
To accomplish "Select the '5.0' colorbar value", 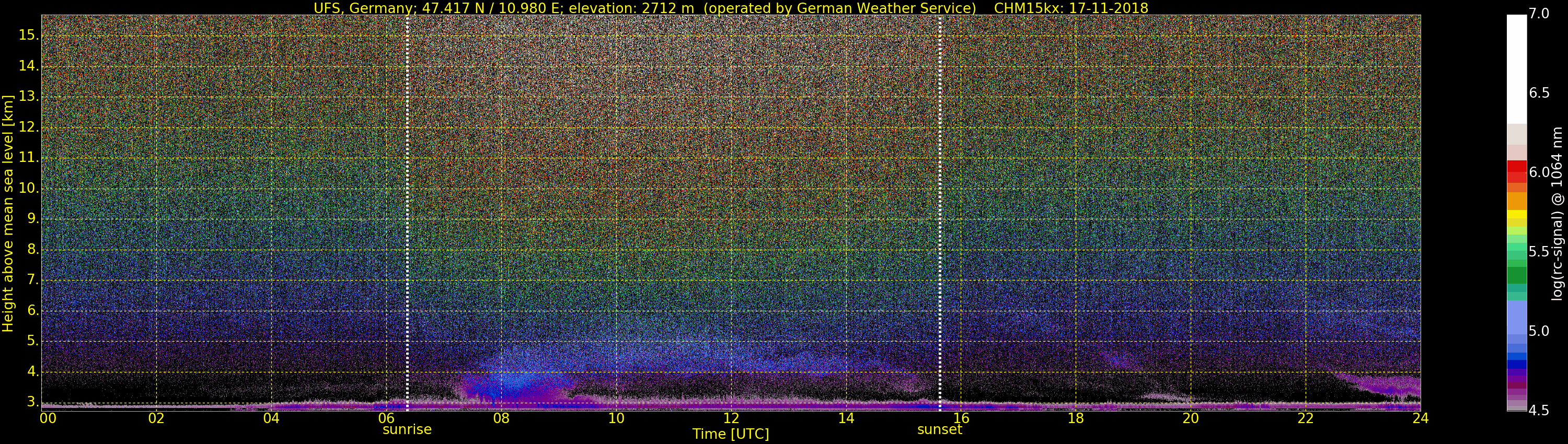I will [1539, 332].
